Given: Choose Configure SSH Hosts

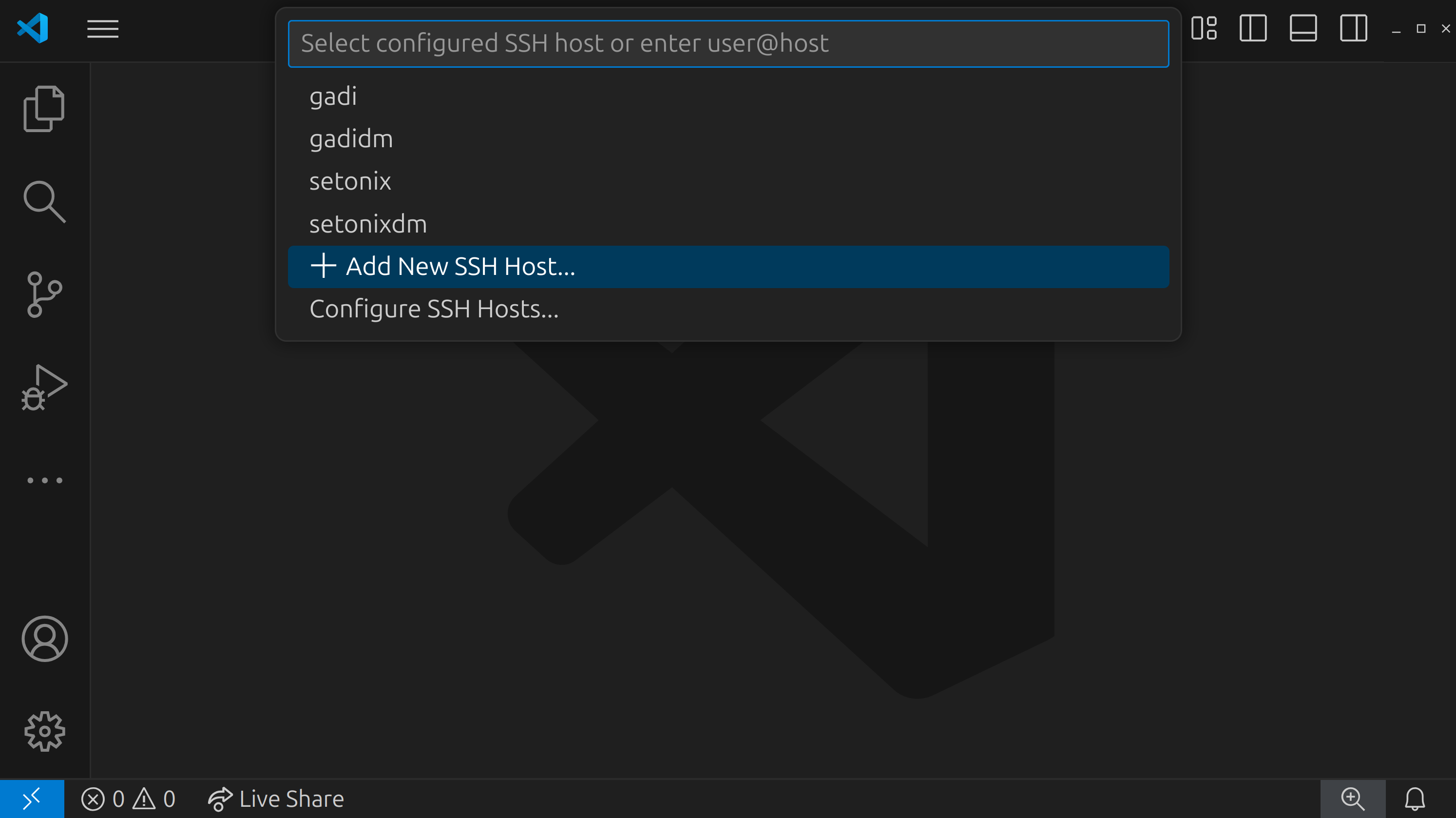Looking at the screenshot, I should tap(434, 309).
